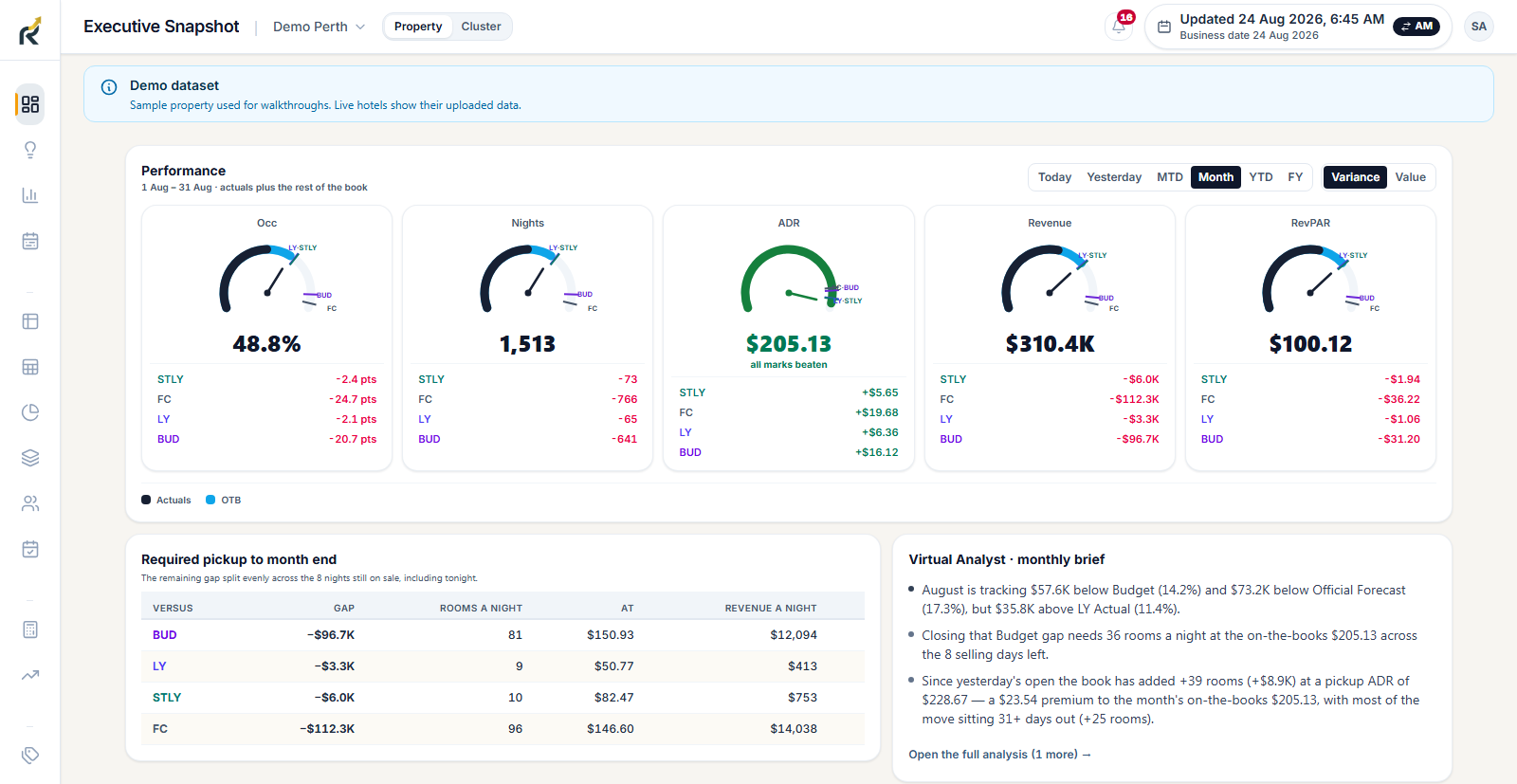Click the -24.7 pts FC value in Occ card
The image size is (1517, 784).
[x=353, y=399]
